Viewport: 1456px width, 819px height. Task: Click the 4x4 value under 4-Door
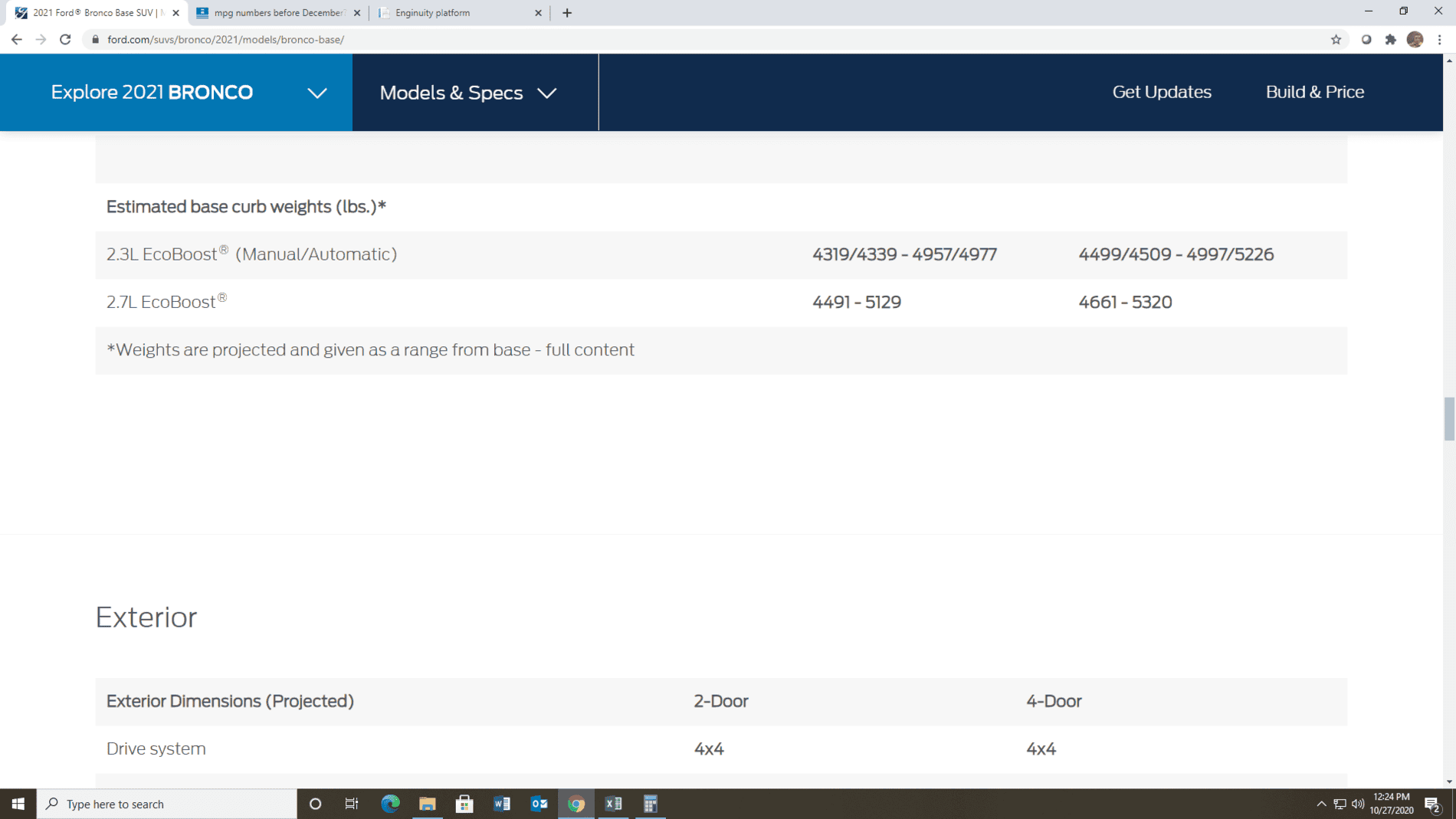pos(1041,749)
